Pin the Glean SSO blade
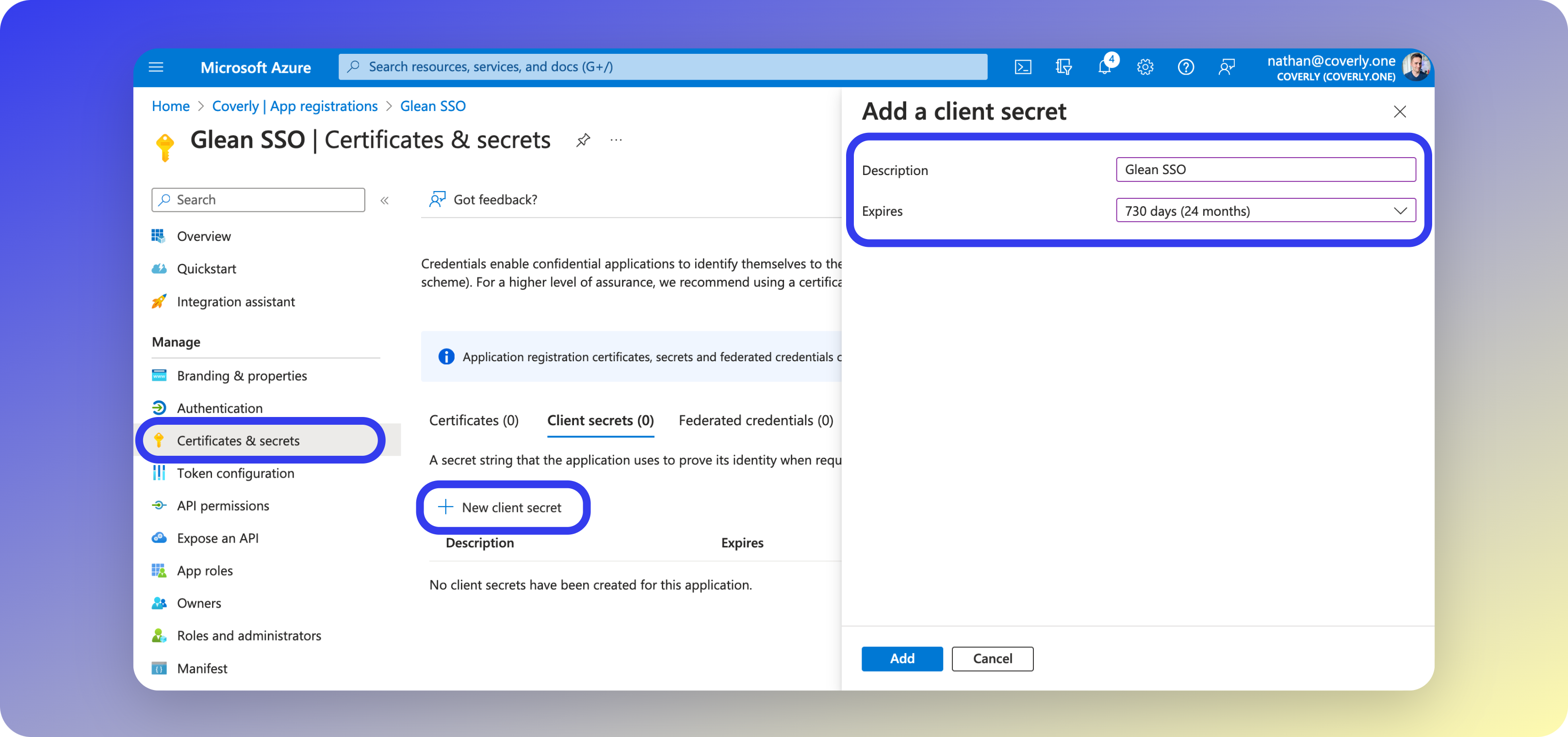The image size is (1568, 737). (583, 141)
